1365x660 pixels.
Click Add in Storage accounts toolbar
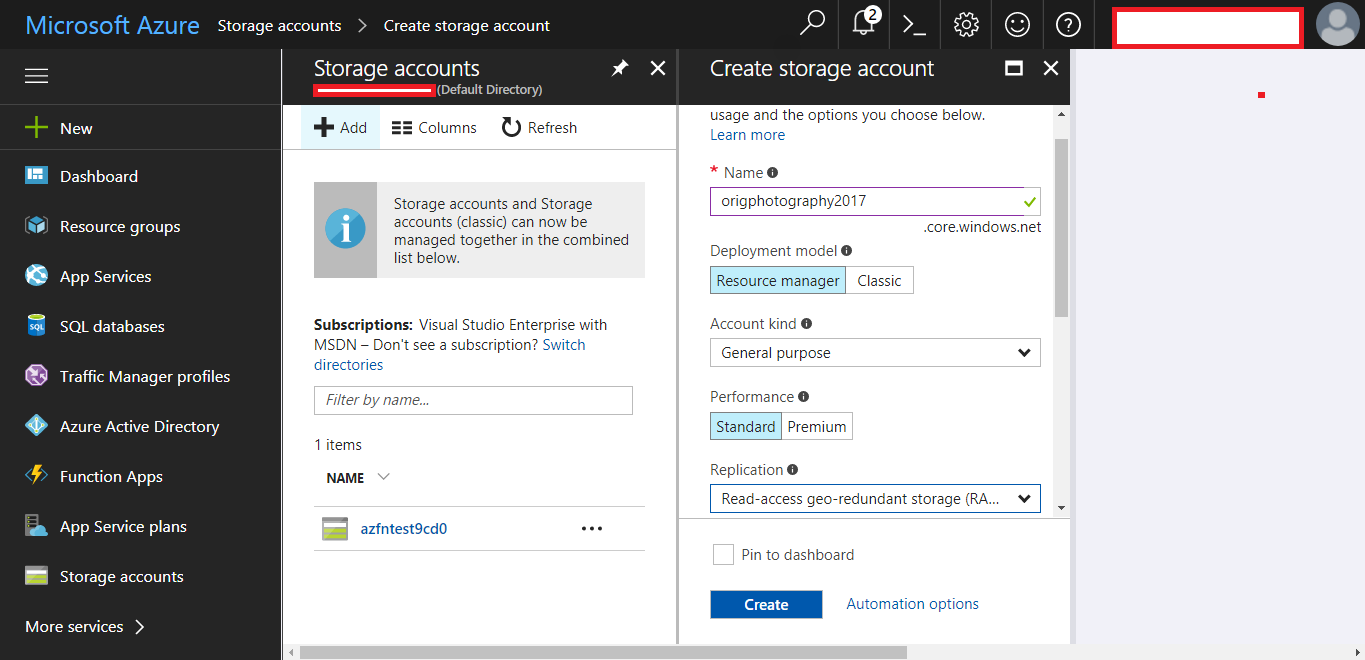coord(340,128)
